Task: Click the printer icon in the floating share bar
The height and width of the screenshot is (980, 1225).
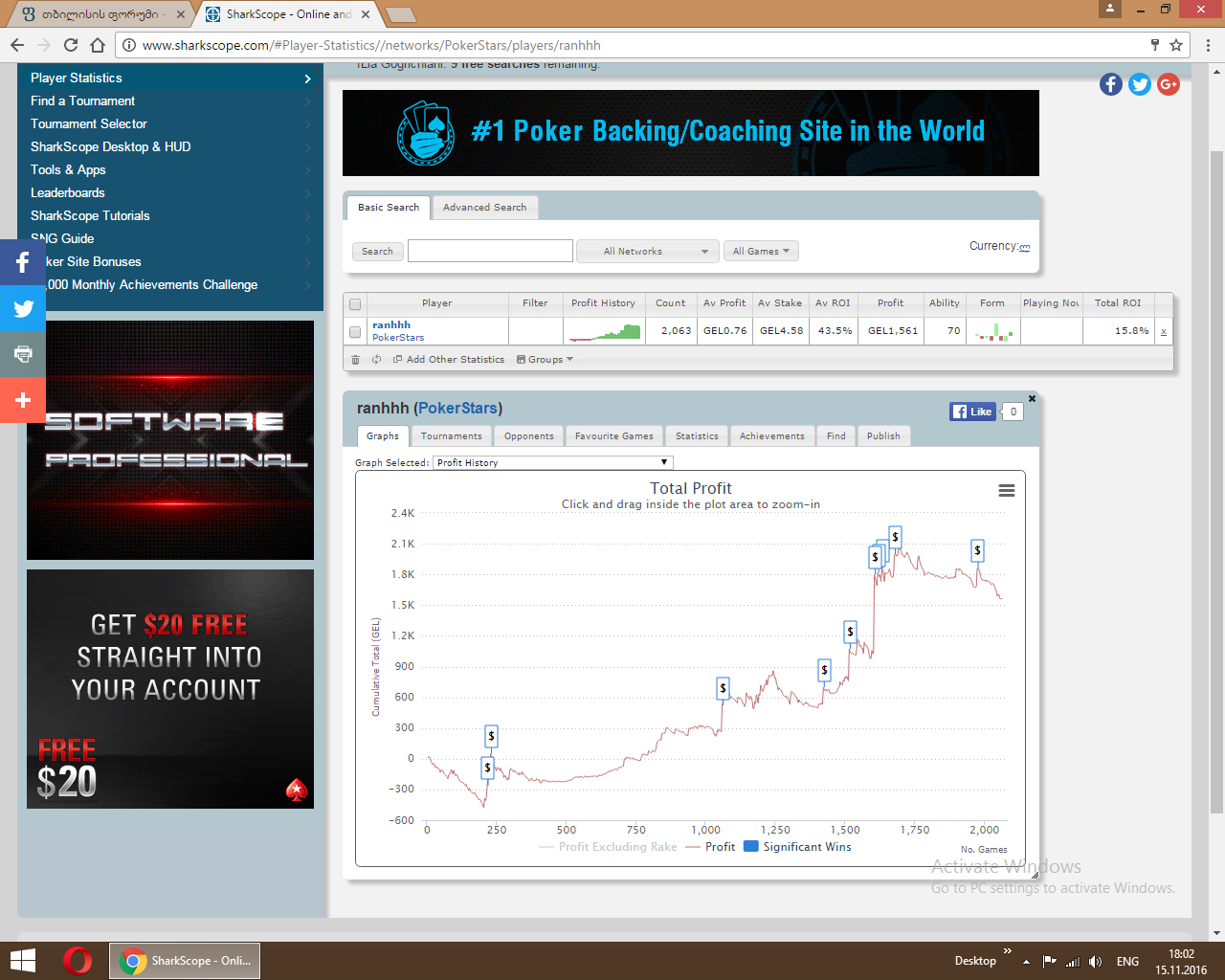Action: coord(23,354)
